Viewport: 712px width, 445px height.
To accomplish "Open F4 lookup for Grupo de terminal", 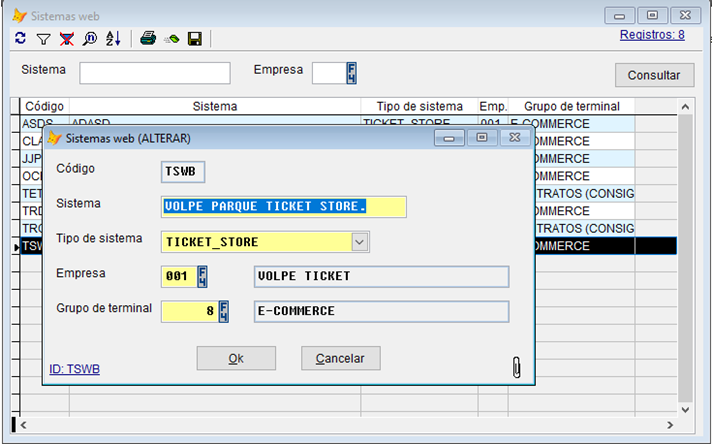I will pyautogui.click(x=224, y=312).
